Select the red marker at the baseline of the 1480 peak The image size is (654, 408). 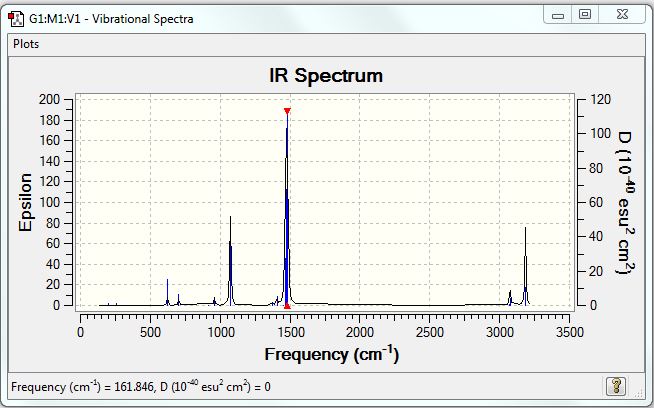point(287,306)
